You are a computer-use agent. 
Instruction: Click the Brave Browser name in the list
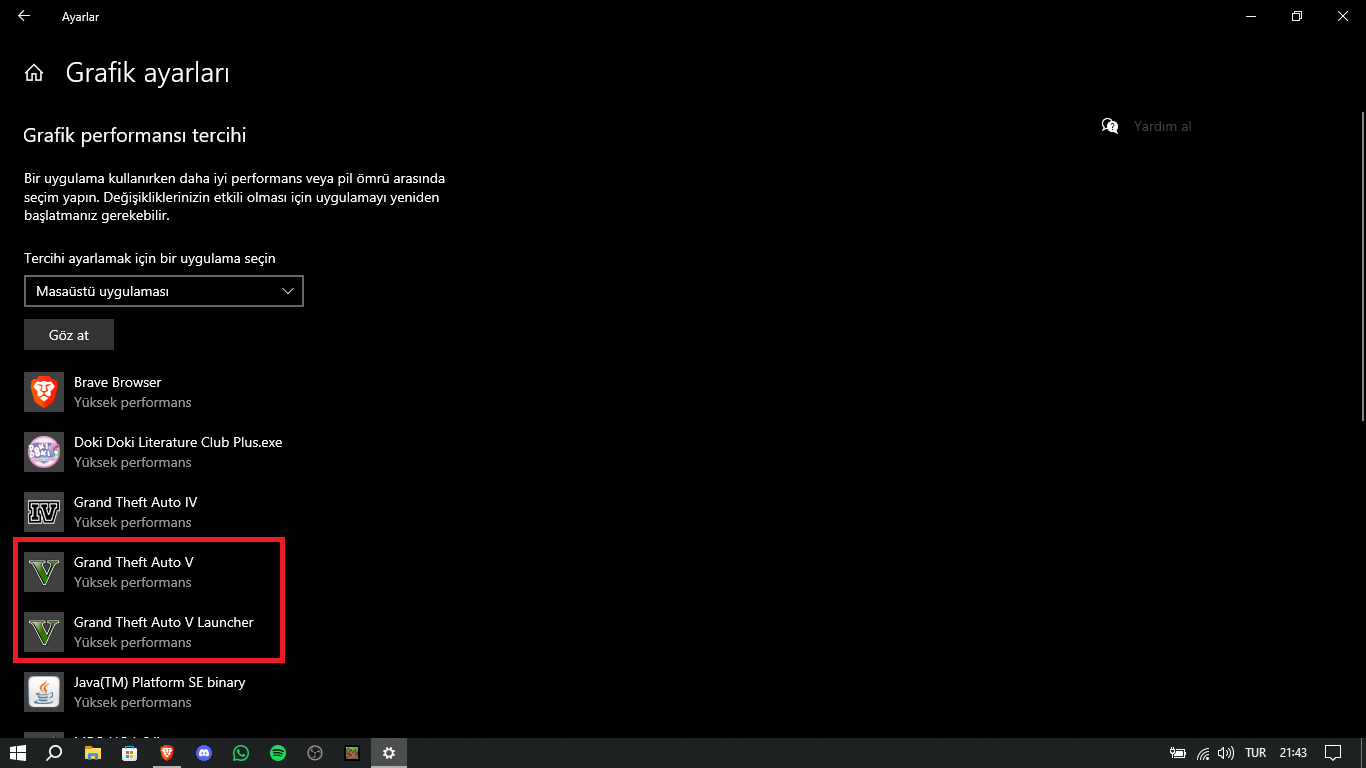pyautogui.click(x=118, y=382)
